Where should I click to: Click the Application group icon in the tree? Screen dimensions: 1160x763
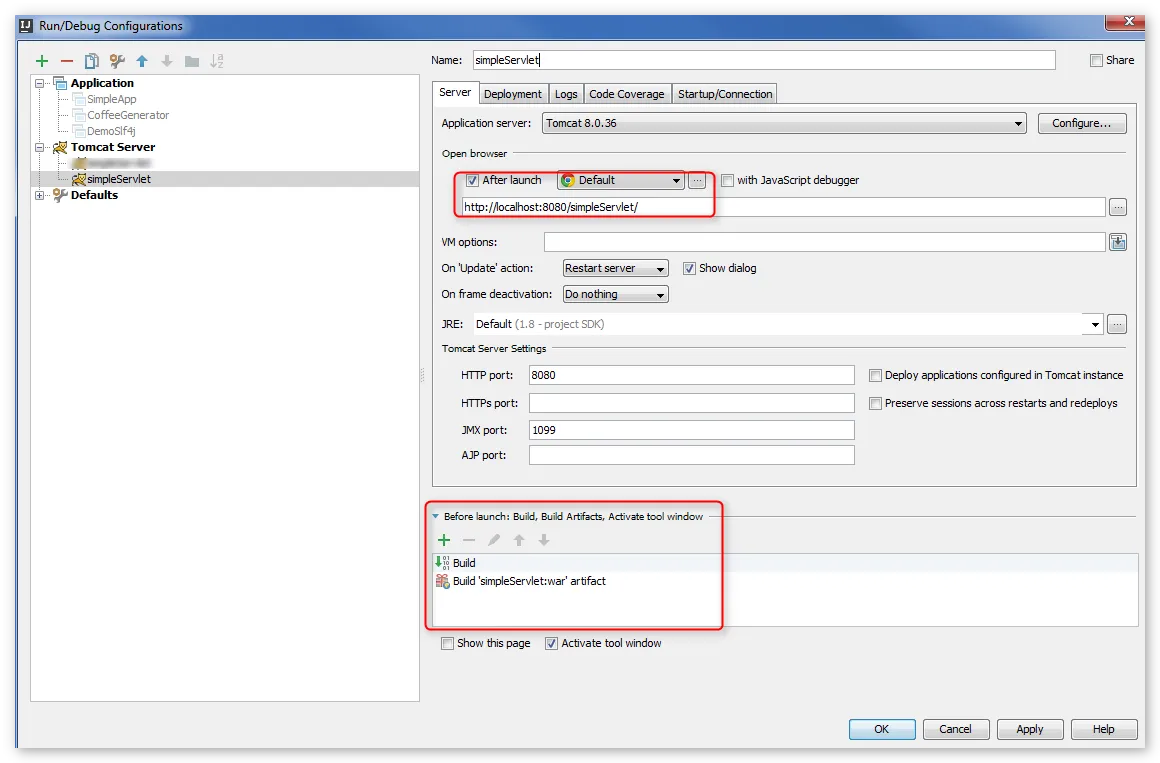point(61,83)
